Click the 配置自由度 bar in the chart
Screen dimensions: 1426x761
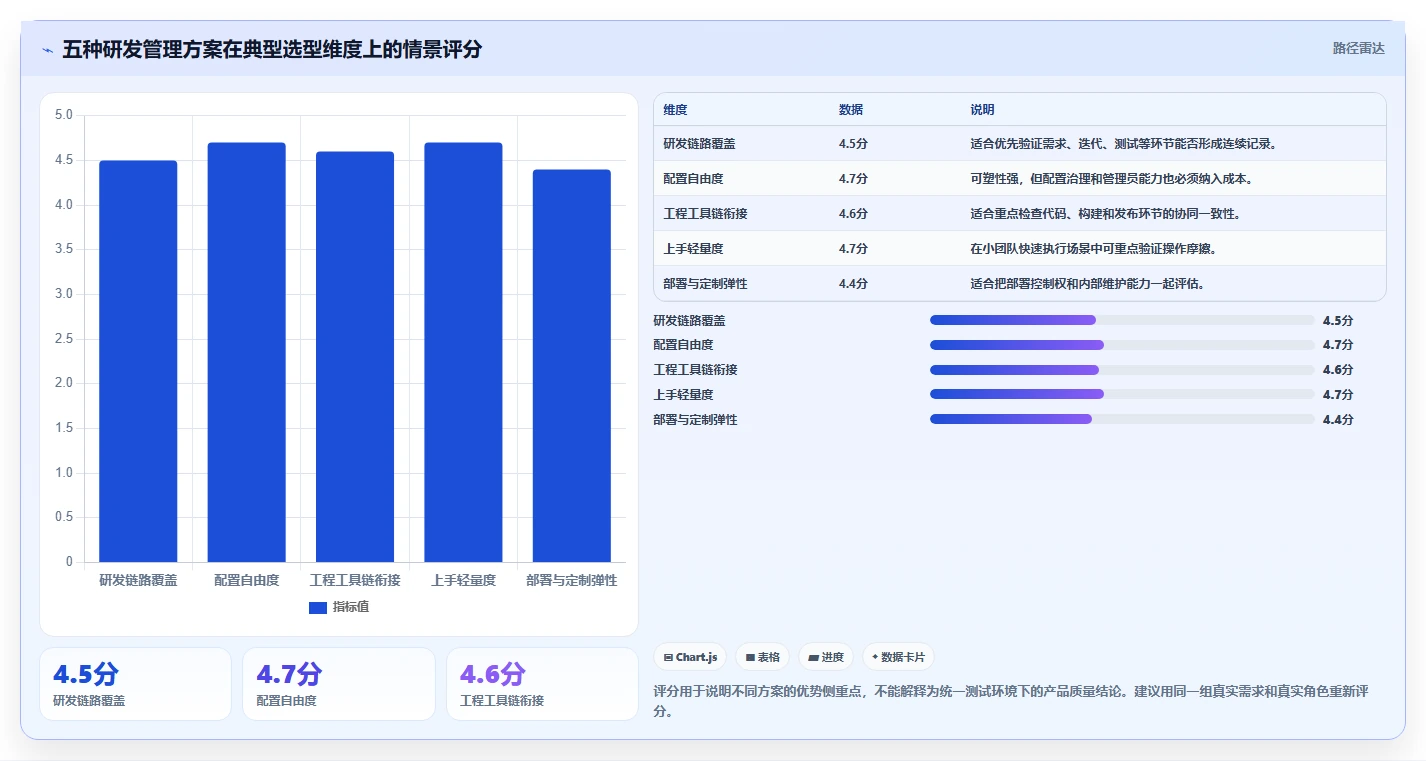pyautogui.click(x=246, y=352)
